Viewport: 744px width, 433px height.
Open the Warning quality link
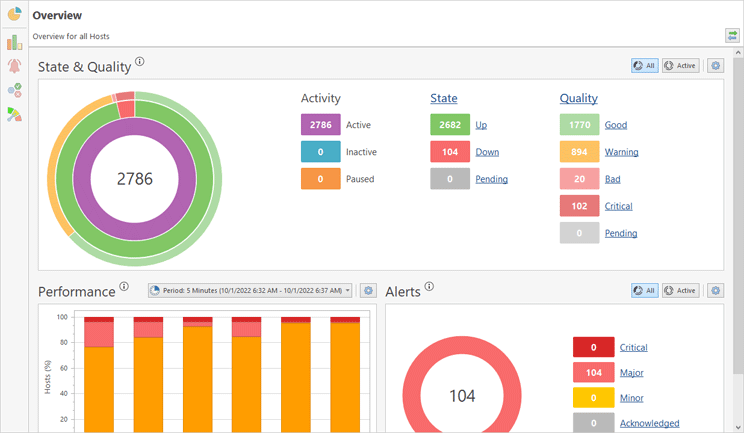point(621,152)
